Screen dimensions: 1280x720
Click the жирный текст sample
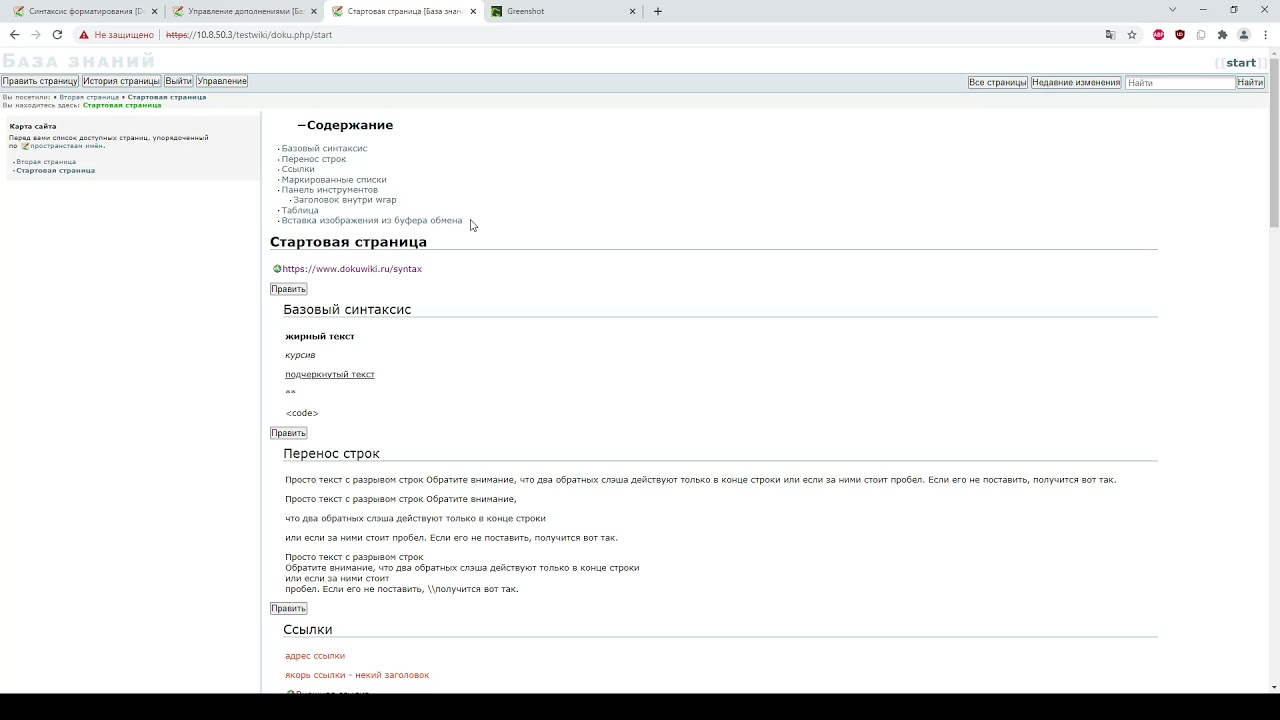(x=320, y=336)
